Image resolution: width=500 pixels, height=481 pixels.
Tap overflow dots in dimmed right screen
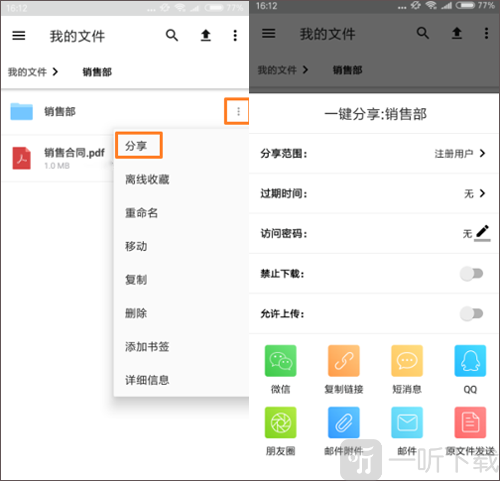click(486, 33)
